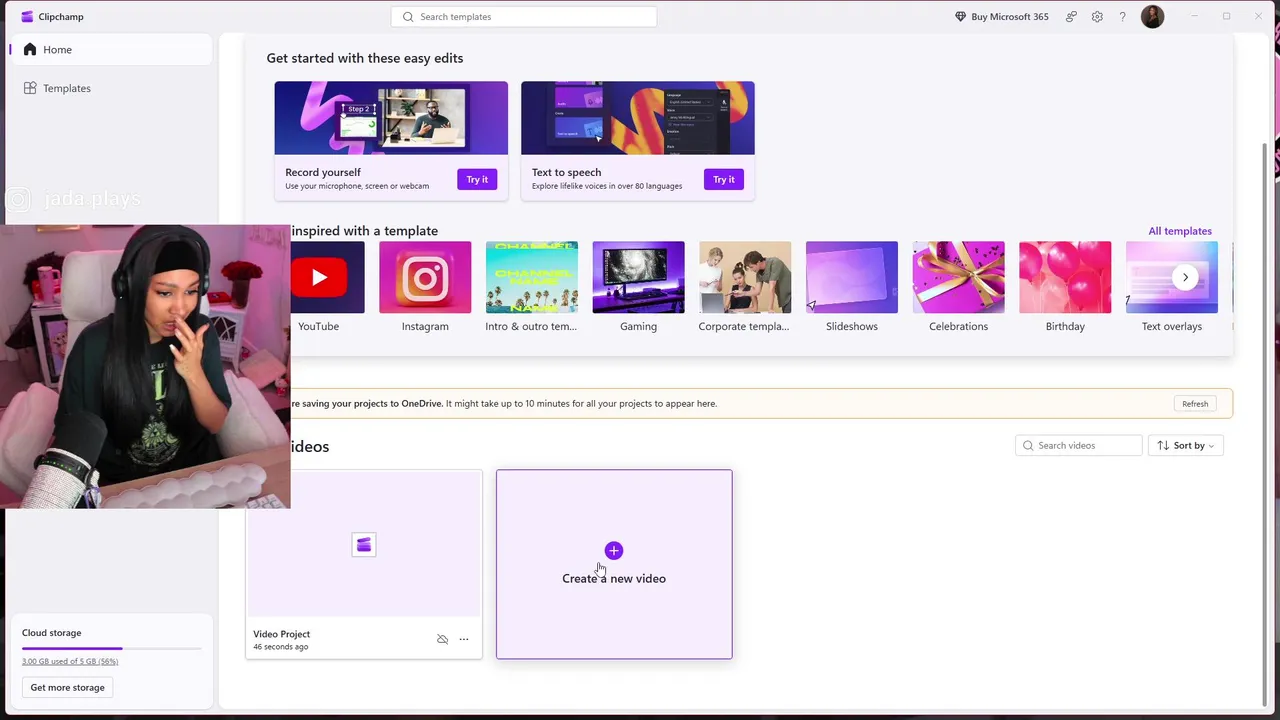Click the search magnifier icon in Search templates
The height and width of the screenshot is (720, 1280).
408,17
